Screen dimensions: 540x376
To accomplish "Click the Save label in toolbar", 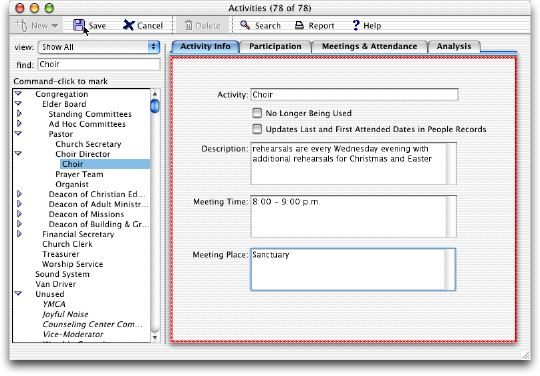I will pyautogui.click(x=97, y=26).
